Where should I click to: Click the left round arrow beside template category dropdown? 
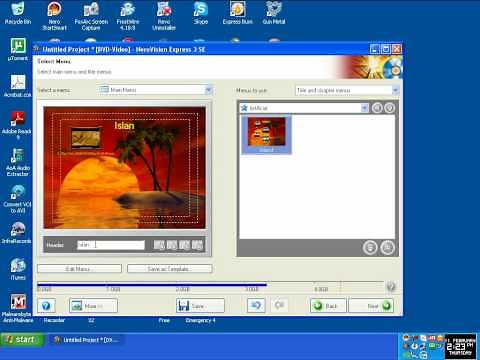pyautogui.click(x=377, y=108)
